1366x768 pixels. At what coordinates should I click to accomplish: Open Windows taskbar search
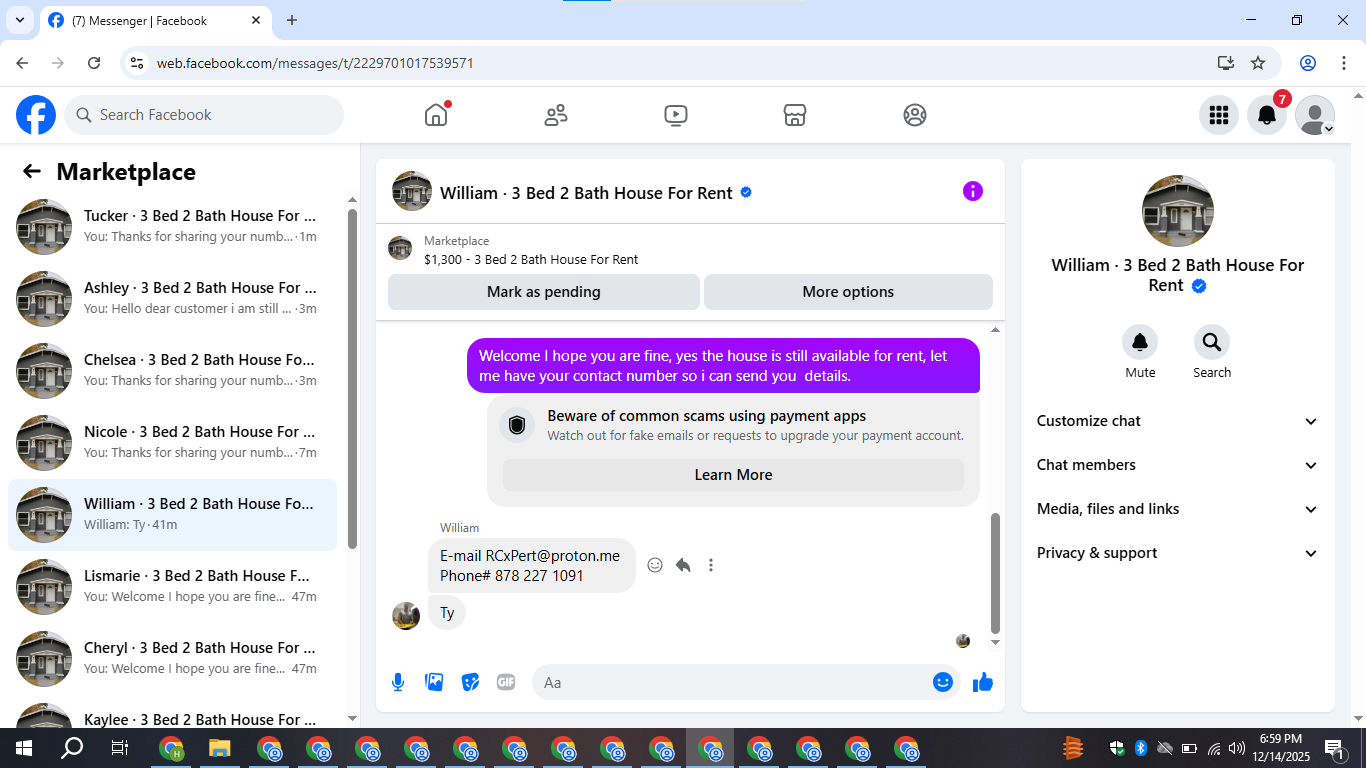tap(72, 748)
